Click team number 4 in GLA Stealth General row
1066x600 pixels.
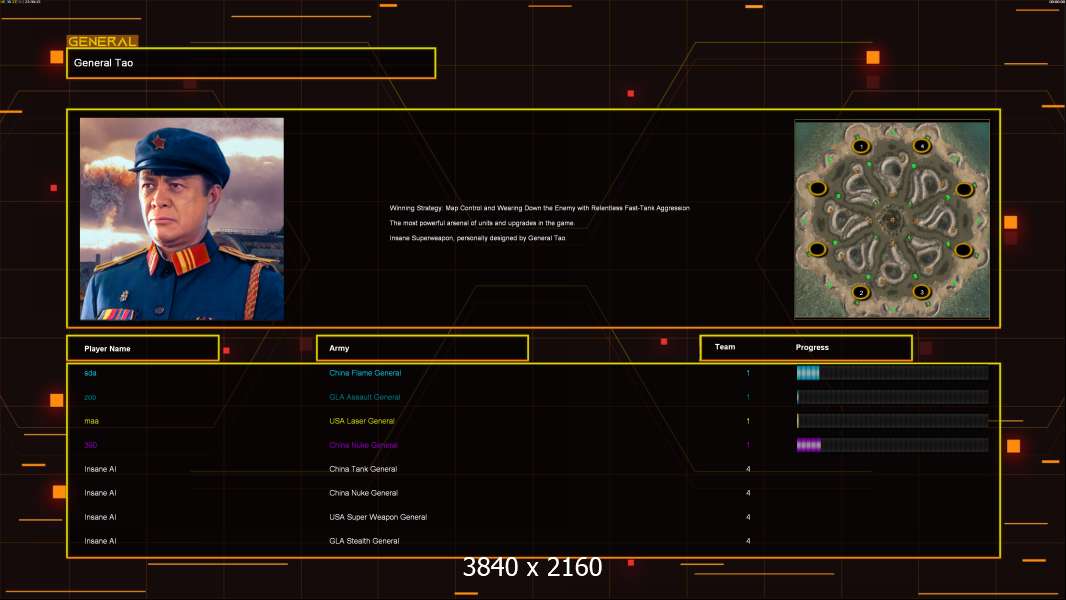click(748, 542)
